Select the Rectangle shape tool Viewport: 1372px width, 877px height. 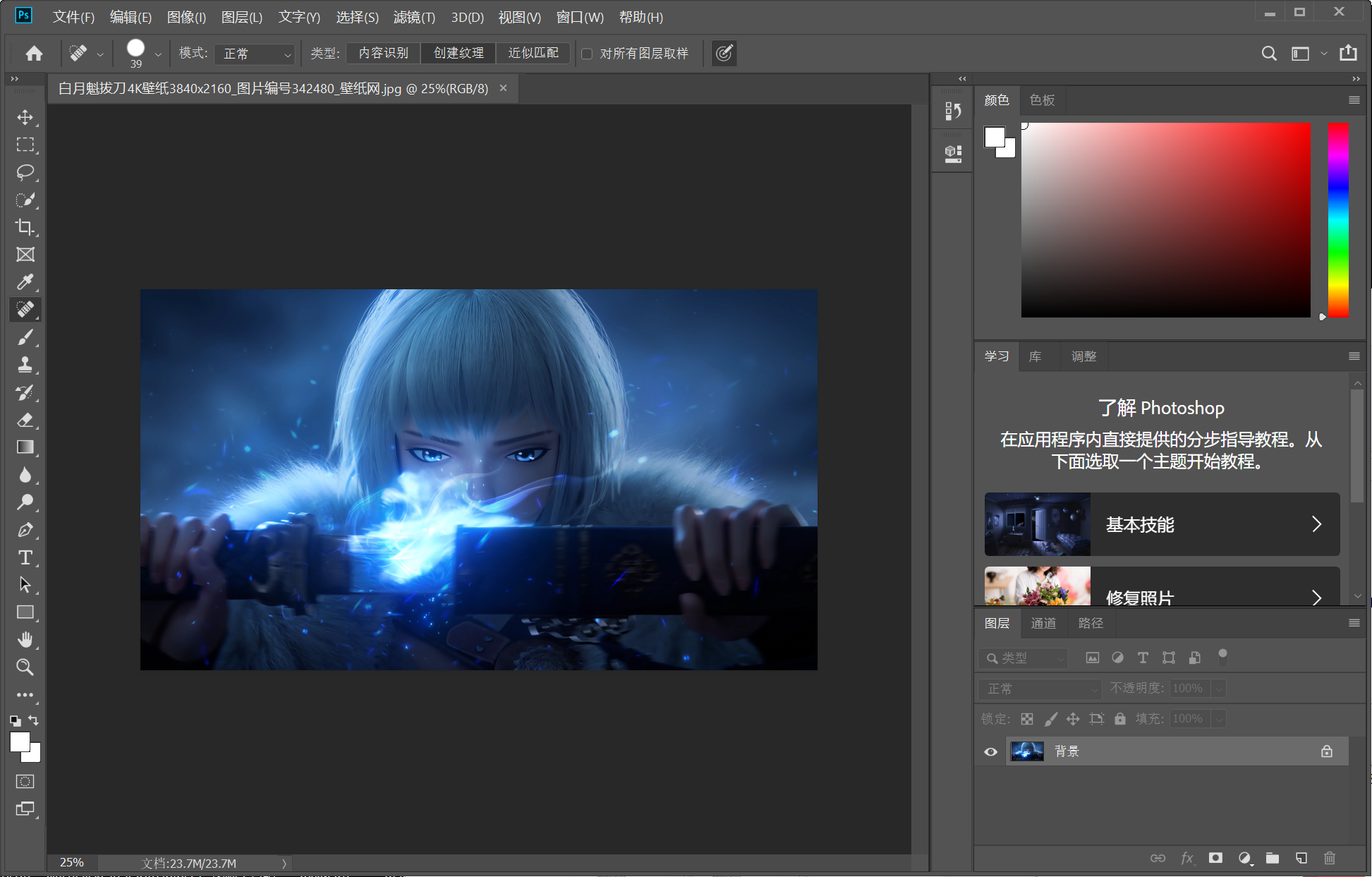pos(25,612)
